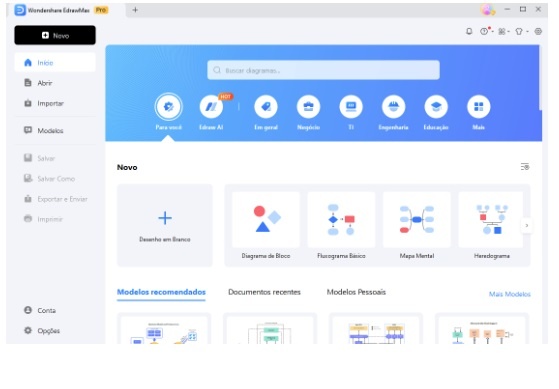Switch to Modelos Pessoais tab
The height and width of the screenshot is (389, 559).
(356, 292)
